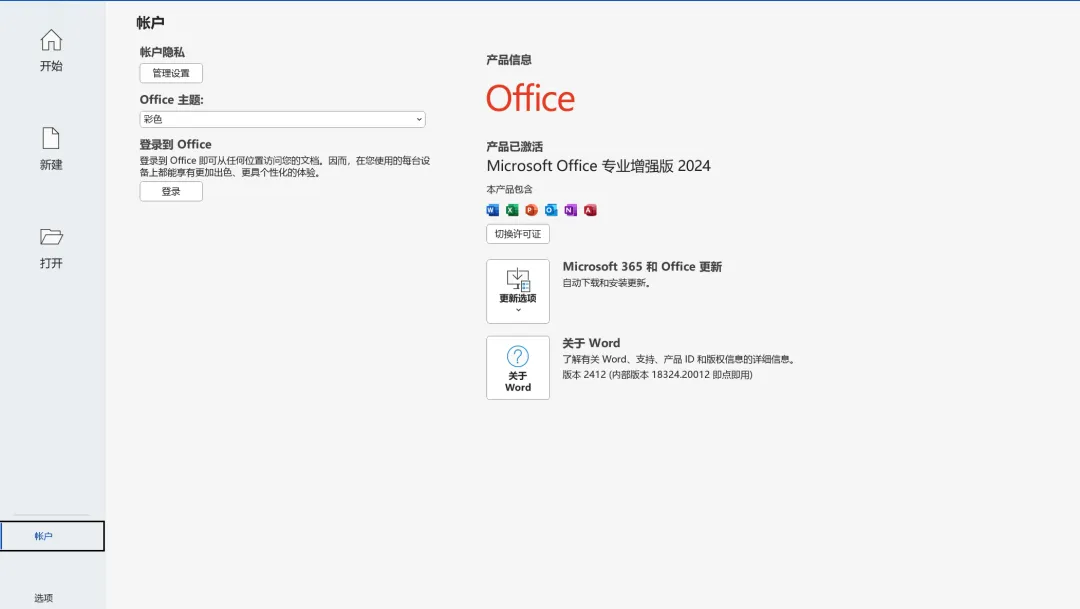
Task: Open the 关于 Word about button
Action: (x=518, y=368)
